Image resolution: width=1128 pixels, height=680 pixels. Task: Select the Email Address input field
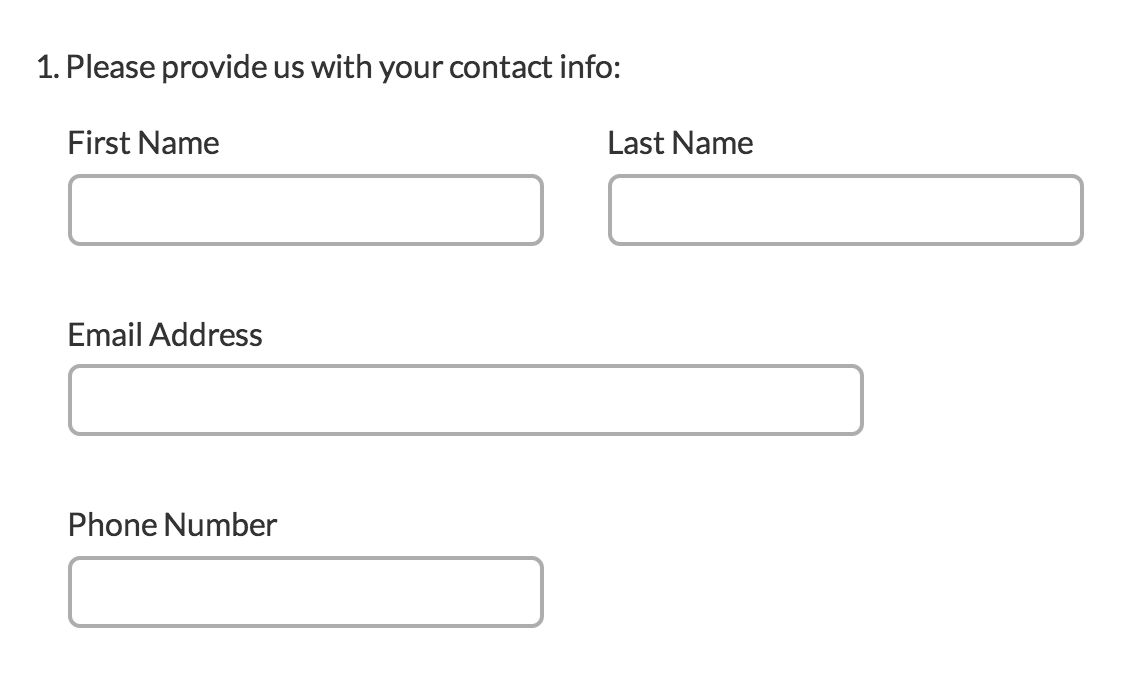[465, 400]
